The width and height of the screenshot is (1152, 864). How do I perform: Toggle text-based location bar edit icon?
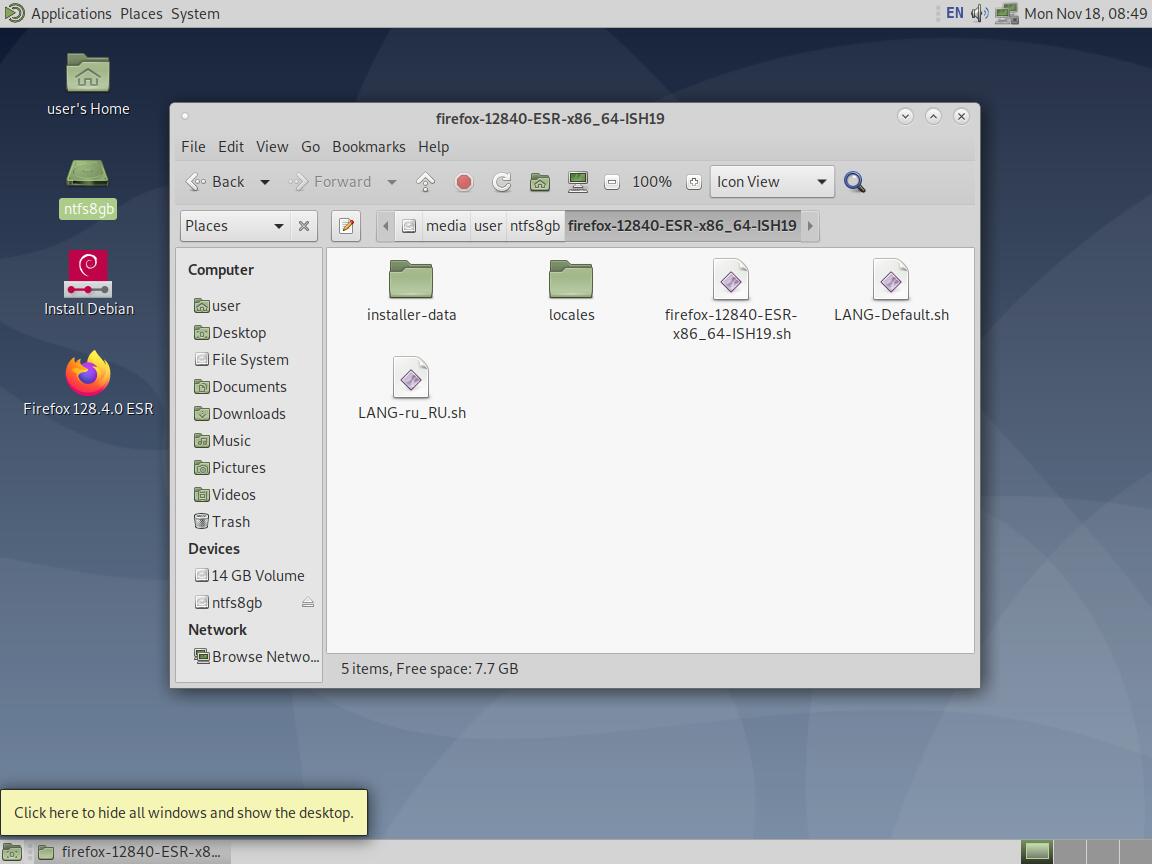[346, 226]
